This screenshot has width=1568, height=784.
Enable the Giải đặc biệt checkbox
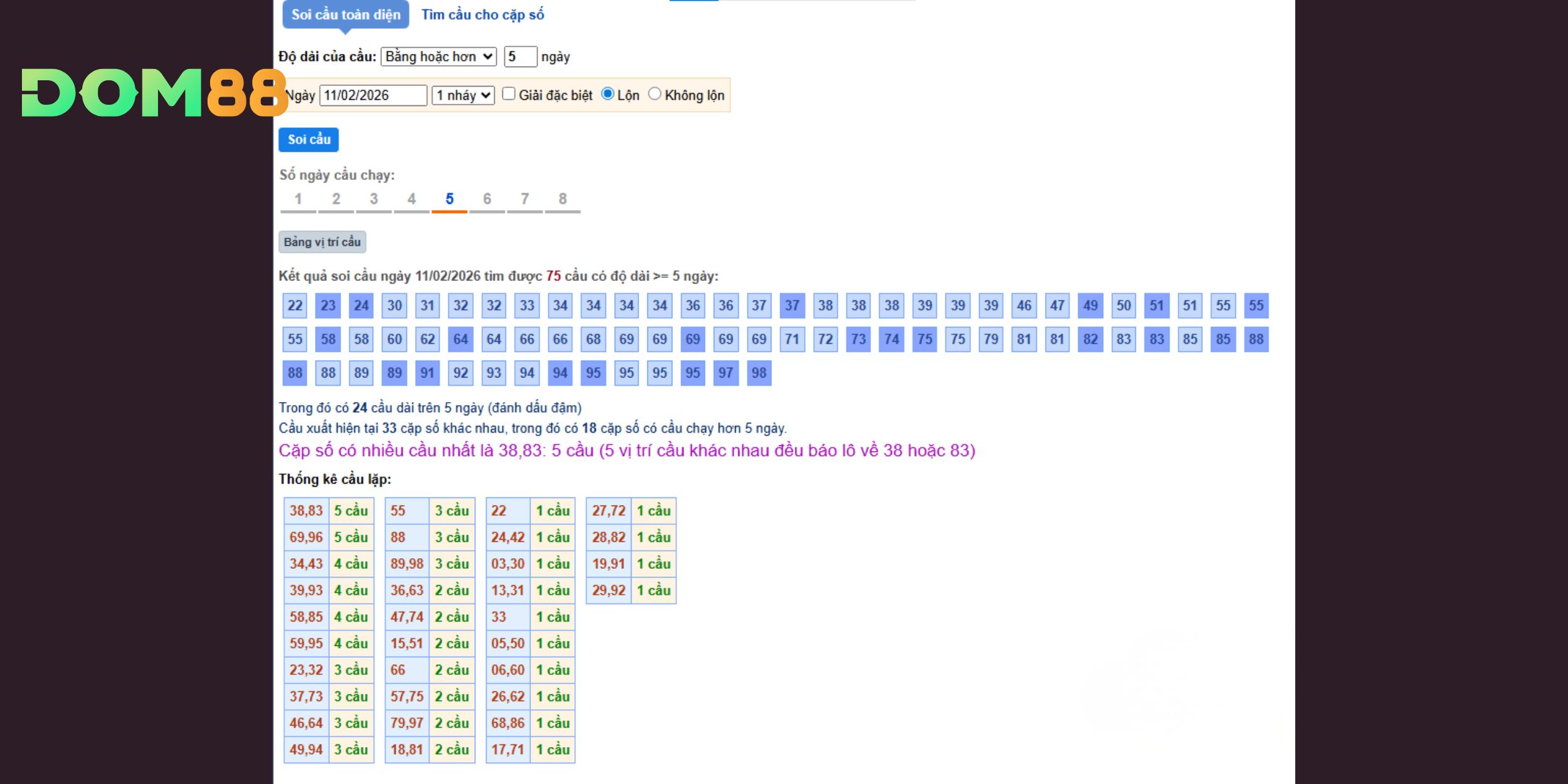coord(509,94)
